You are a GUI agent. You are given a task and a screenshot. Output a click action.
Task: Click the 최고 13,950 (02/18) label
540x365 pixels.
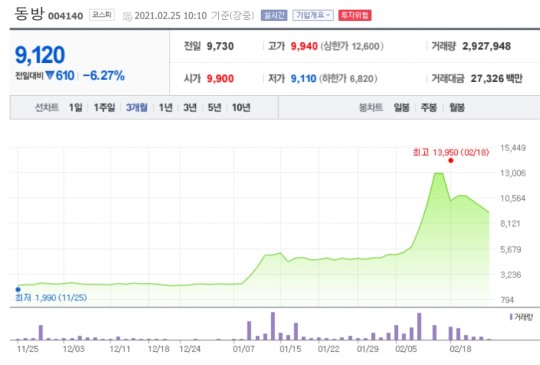pos(451,152)
